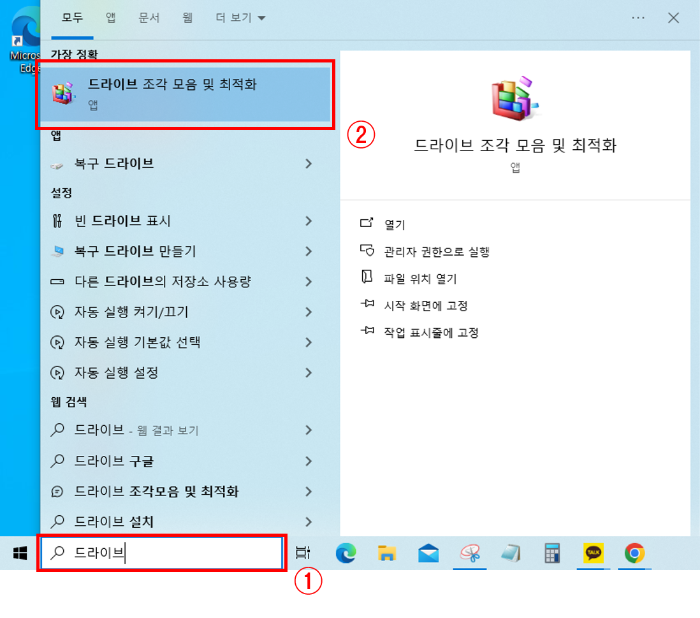Click the Task View icon on taskbar
The height and width of the screenshot is (618, 700).
[x=303, y=553]
